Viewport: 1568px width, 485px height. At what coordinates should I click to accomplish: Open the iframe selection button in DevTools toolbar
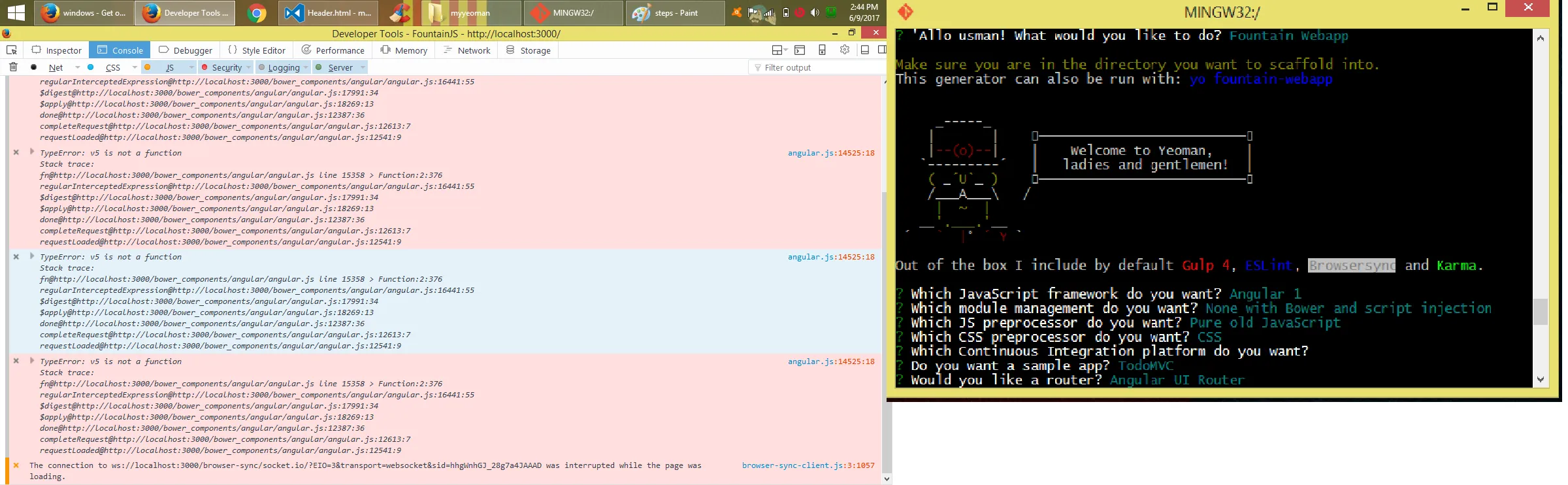pos(777,50)
